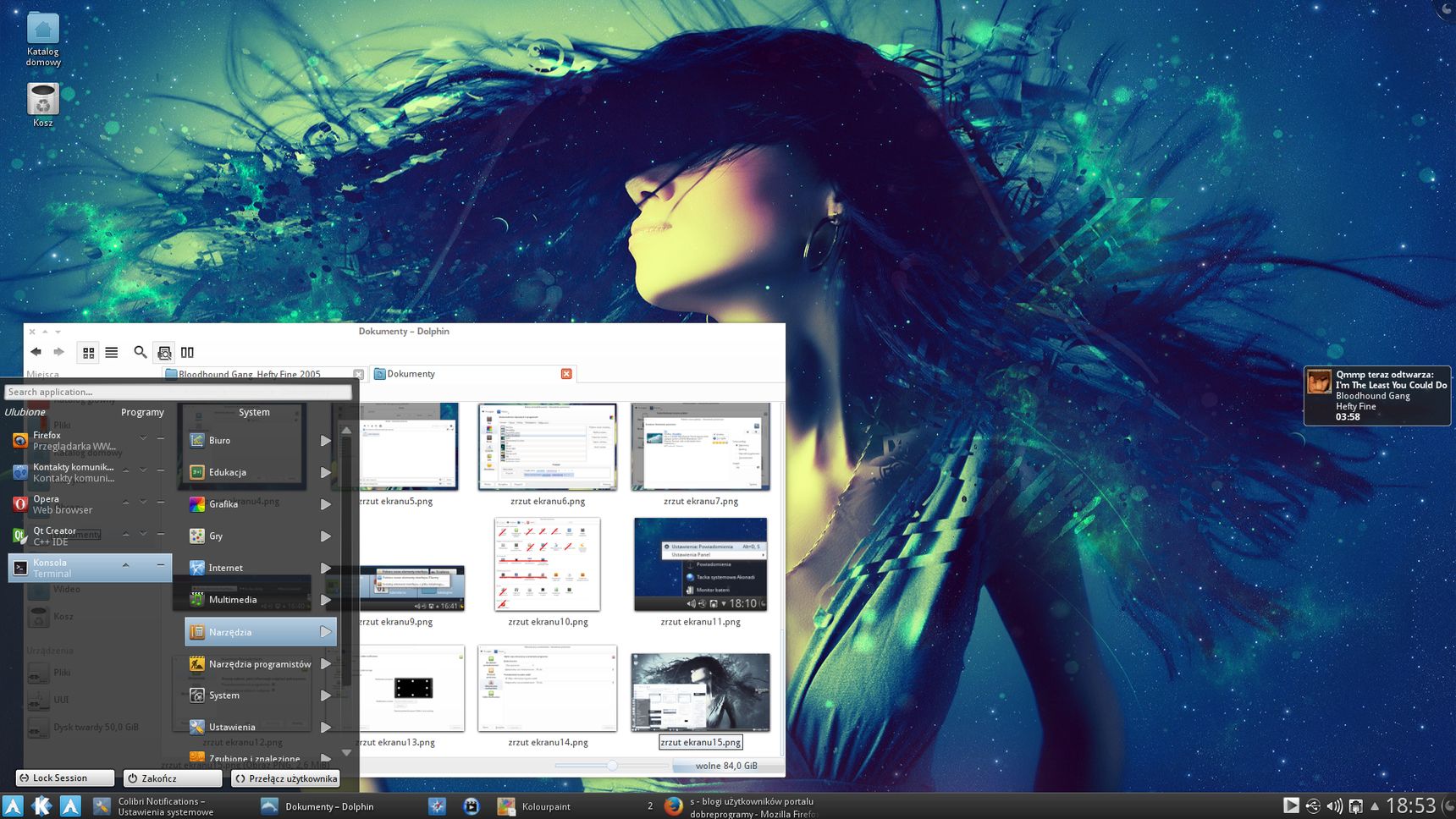Screen dimensions: 1456x819
Task: Click the Zakończ button
Action: 173,778
